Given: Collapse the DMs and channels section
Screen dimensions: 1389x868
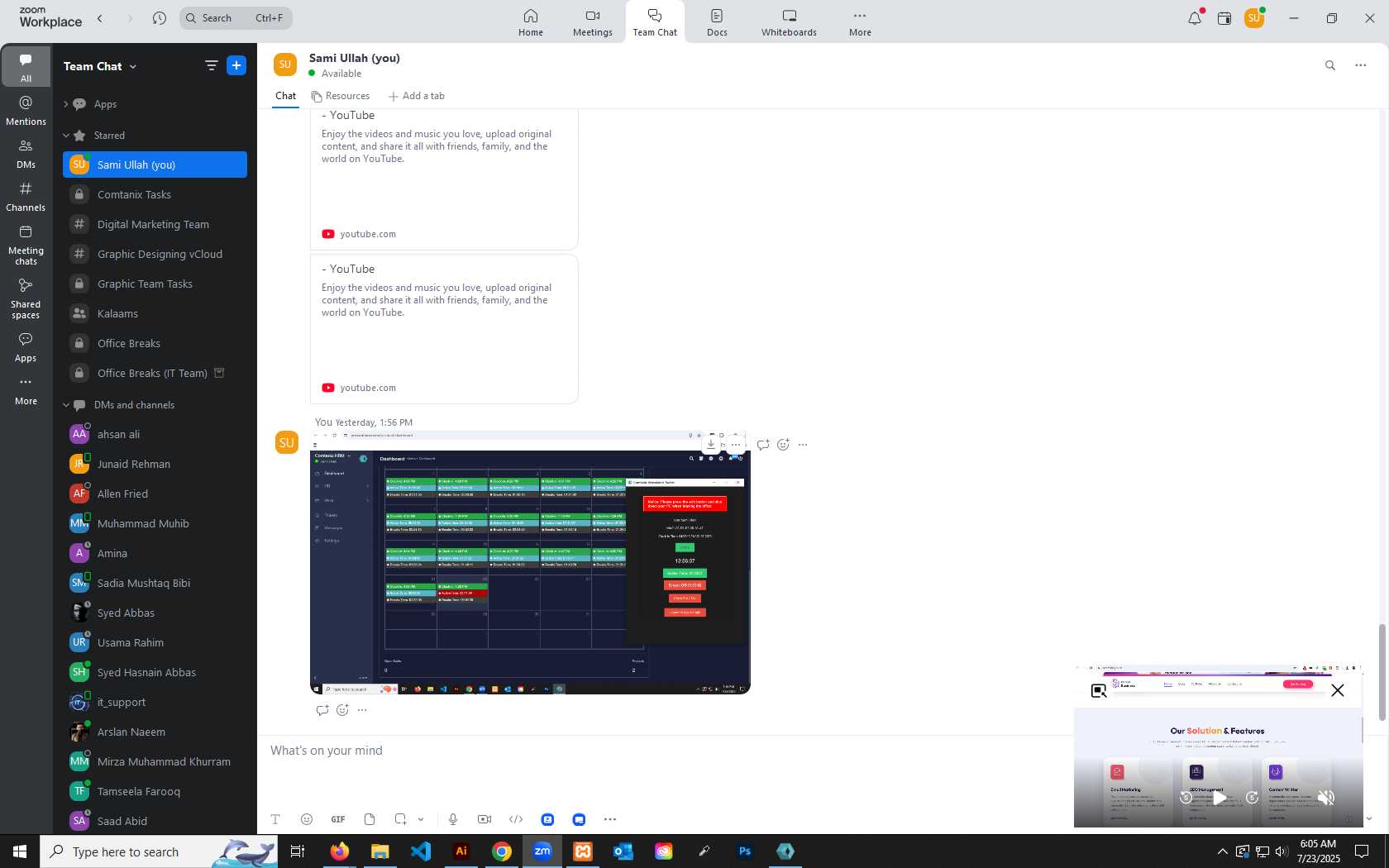Looking at the screenshot, I should pos(66,405).
